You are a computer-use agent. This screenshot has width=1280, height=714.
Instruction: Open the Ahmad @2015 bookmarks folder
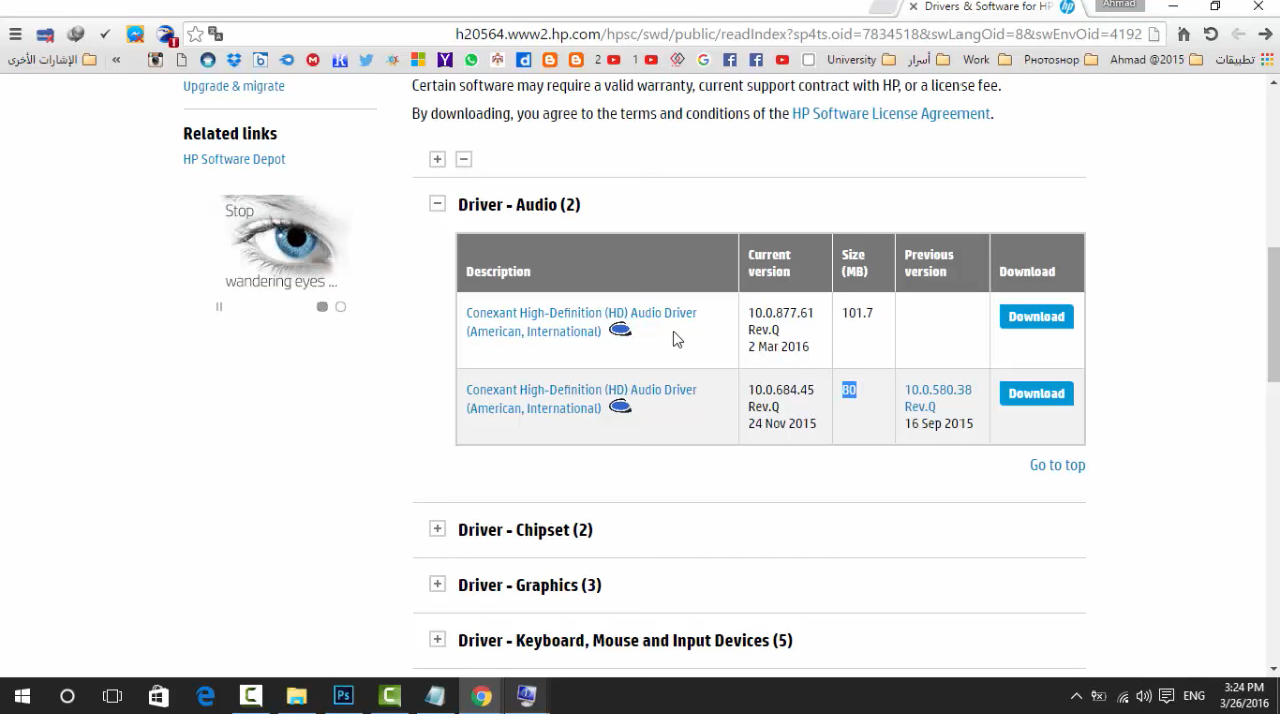(1157, 60)
